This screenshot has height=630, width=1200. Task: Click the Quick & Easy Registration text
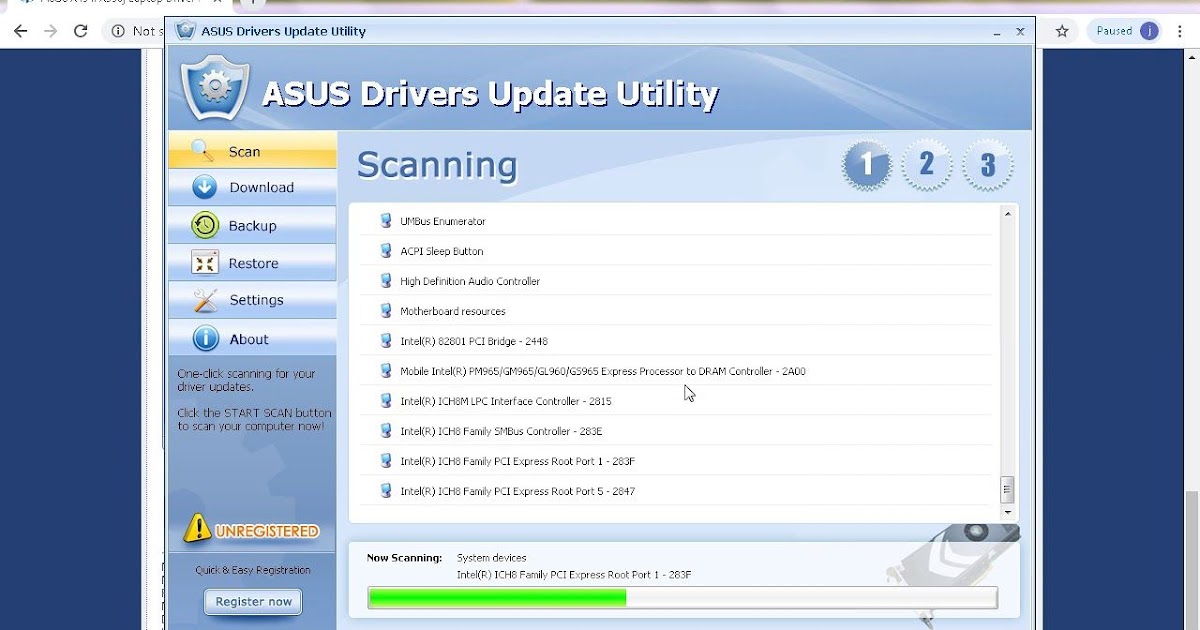tap(253, 570)
